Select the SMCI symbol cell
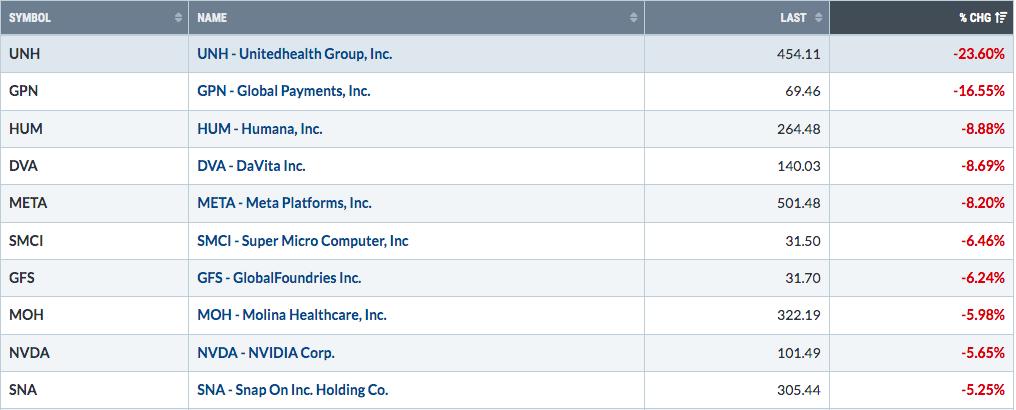The width and height of the screenshot is (1016, 410). 94,241
